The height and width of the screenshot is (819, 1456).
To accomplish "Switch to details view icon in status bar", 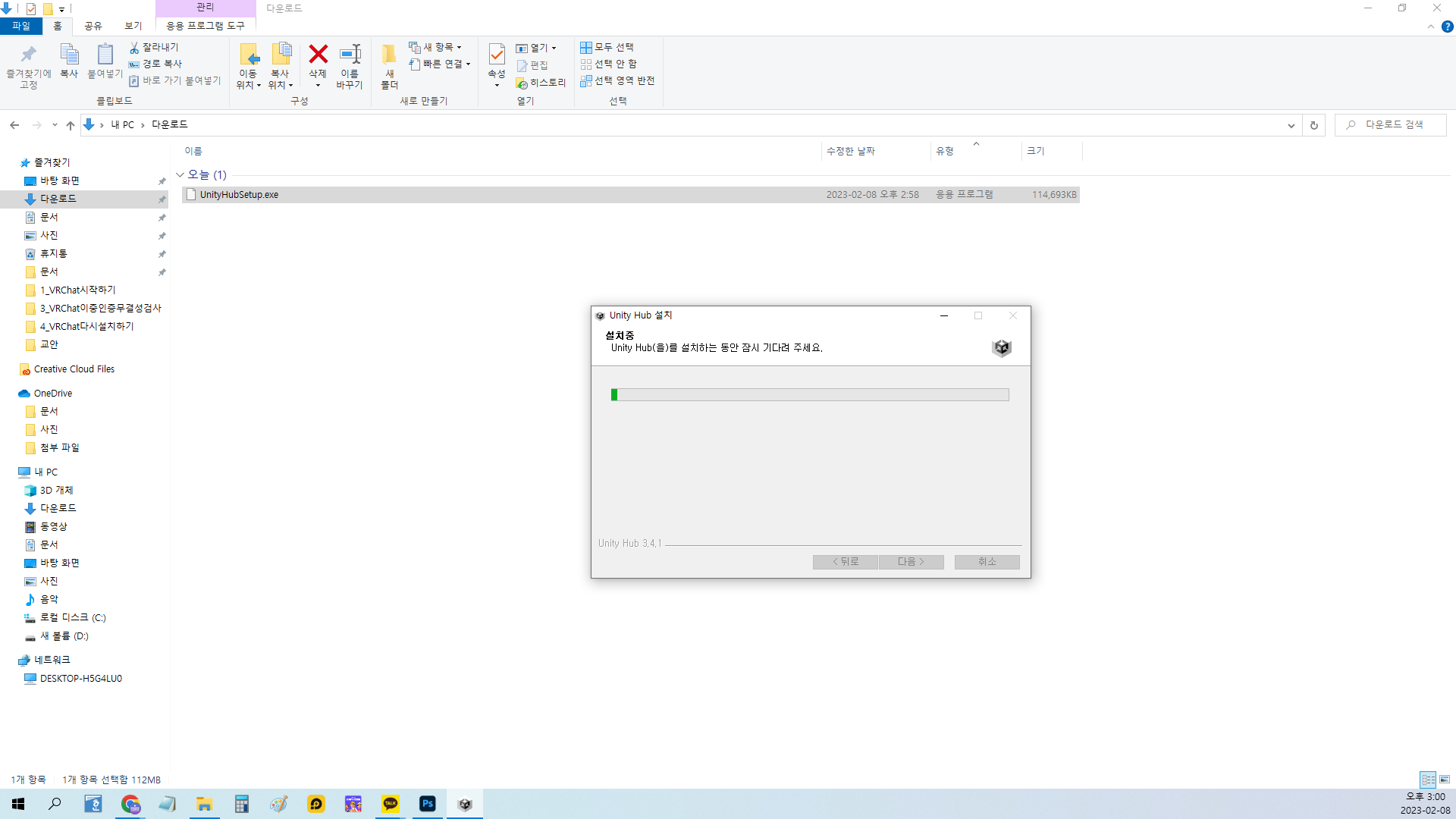I will tap(1428, 780).
